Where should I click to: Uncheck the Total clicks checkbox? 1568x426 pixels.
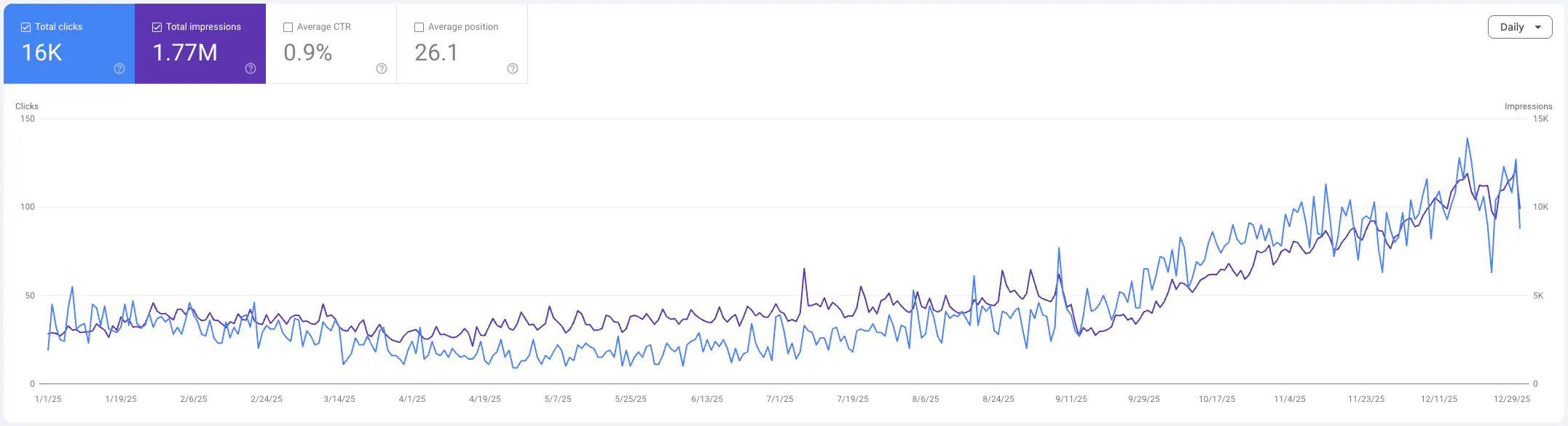click(x=25, y=26)
